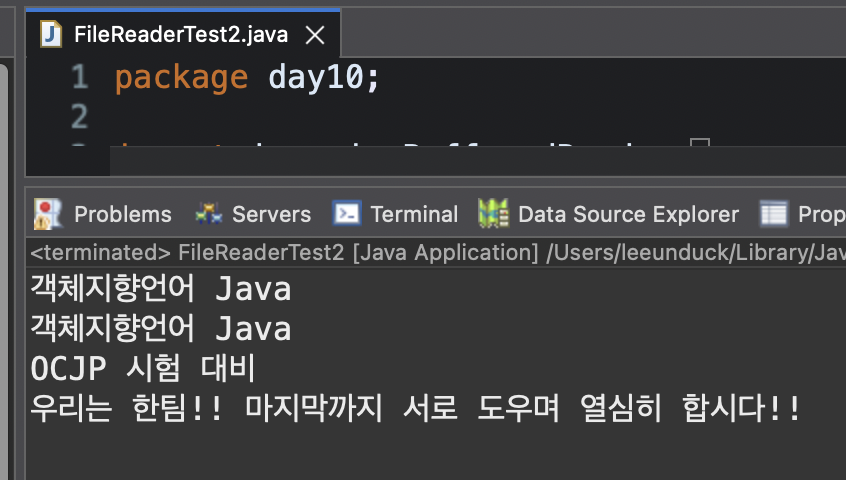Click '우리는 한팀!!' console output line
Viewport: 846px width, 480px height.
(415, 408)
